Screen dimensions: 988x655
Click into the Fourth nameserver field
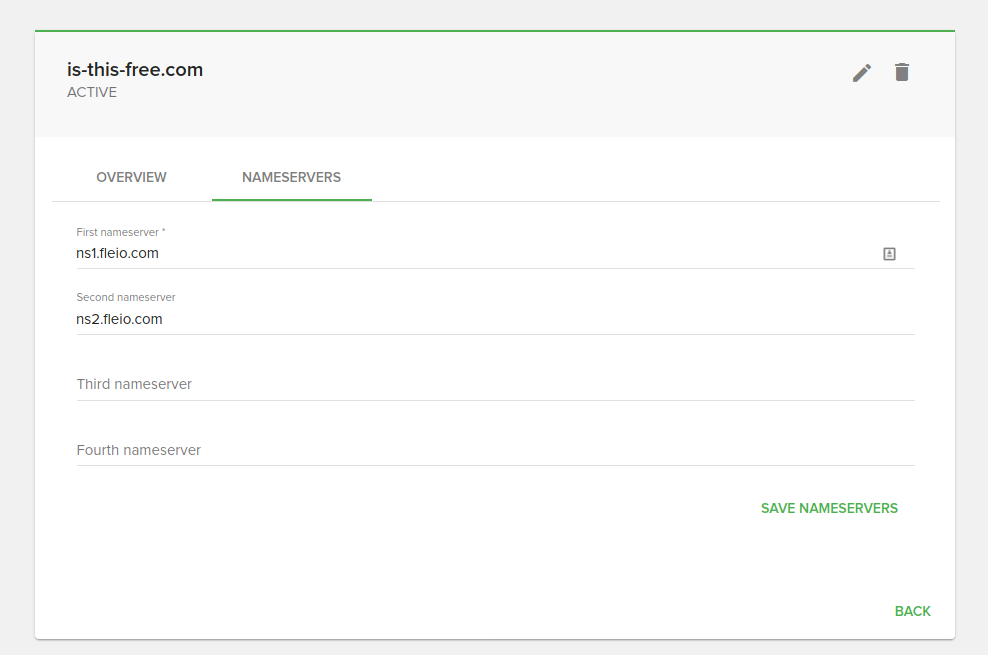click(x=495, y=450)
